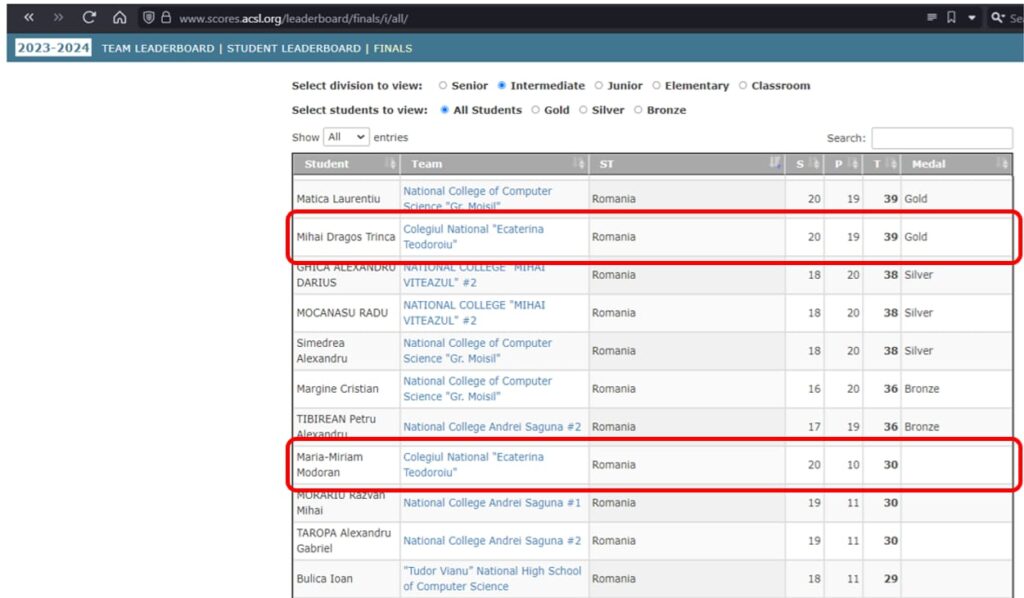Click the browser back button
The width and height of the screenshot is (1024, 598).
click(29, 18)
